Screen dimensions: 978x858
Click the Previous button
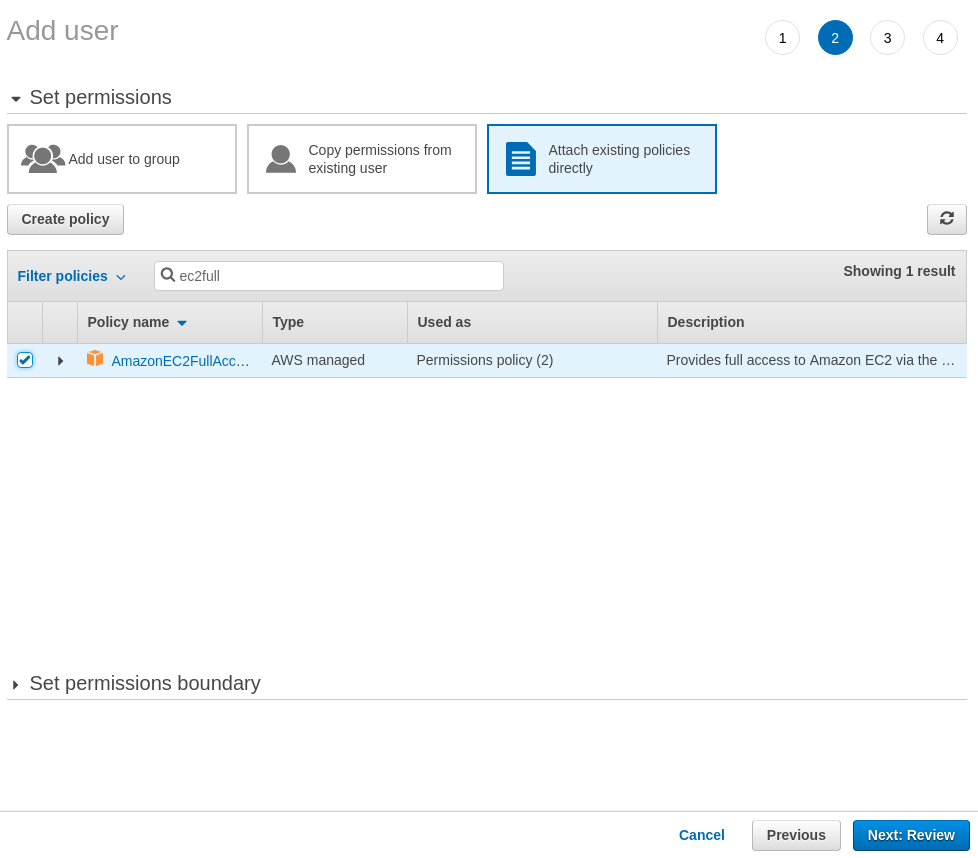(796, 835)
